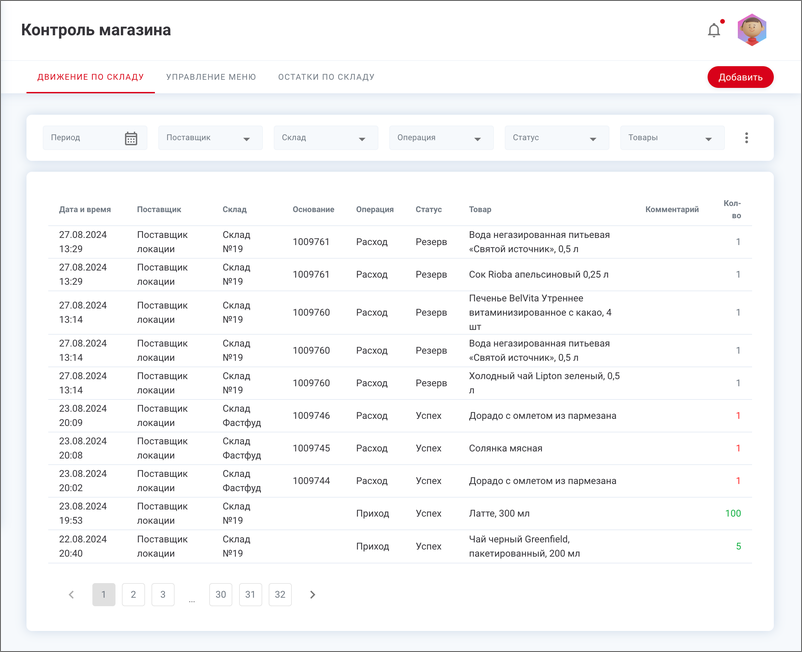802x652 pixels.
Task: Go to page 2
Action: (133, 595)
